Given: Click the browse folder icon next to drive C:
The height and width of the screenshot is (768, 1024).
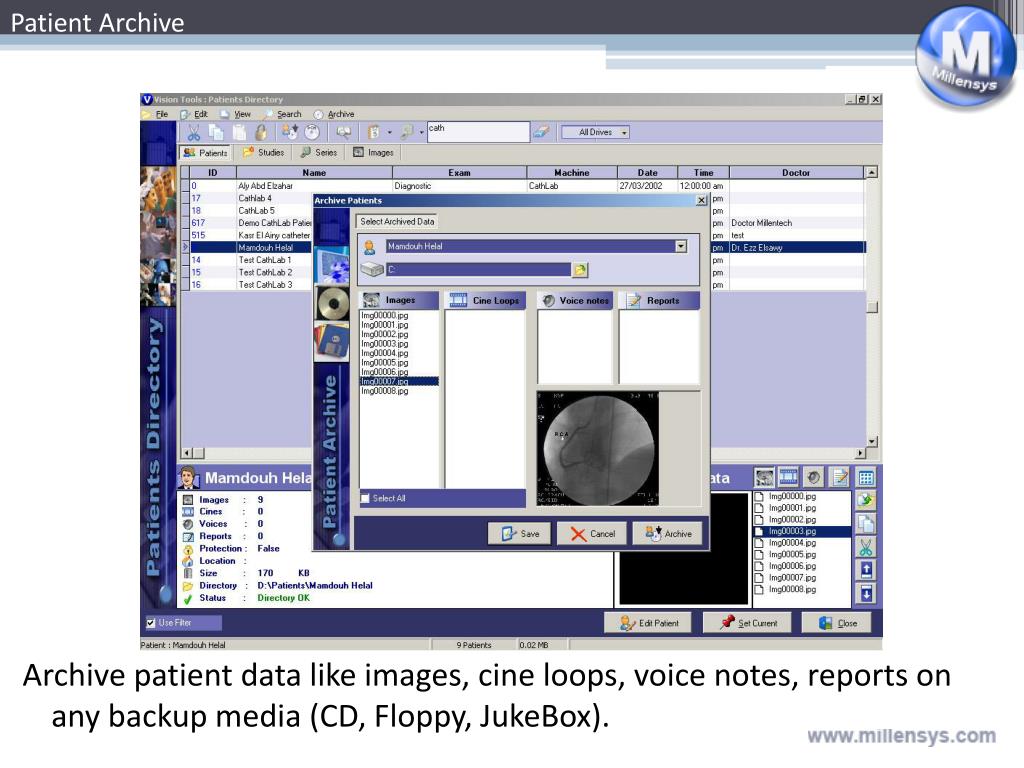Looking at the screenshot, I should 580,270.
